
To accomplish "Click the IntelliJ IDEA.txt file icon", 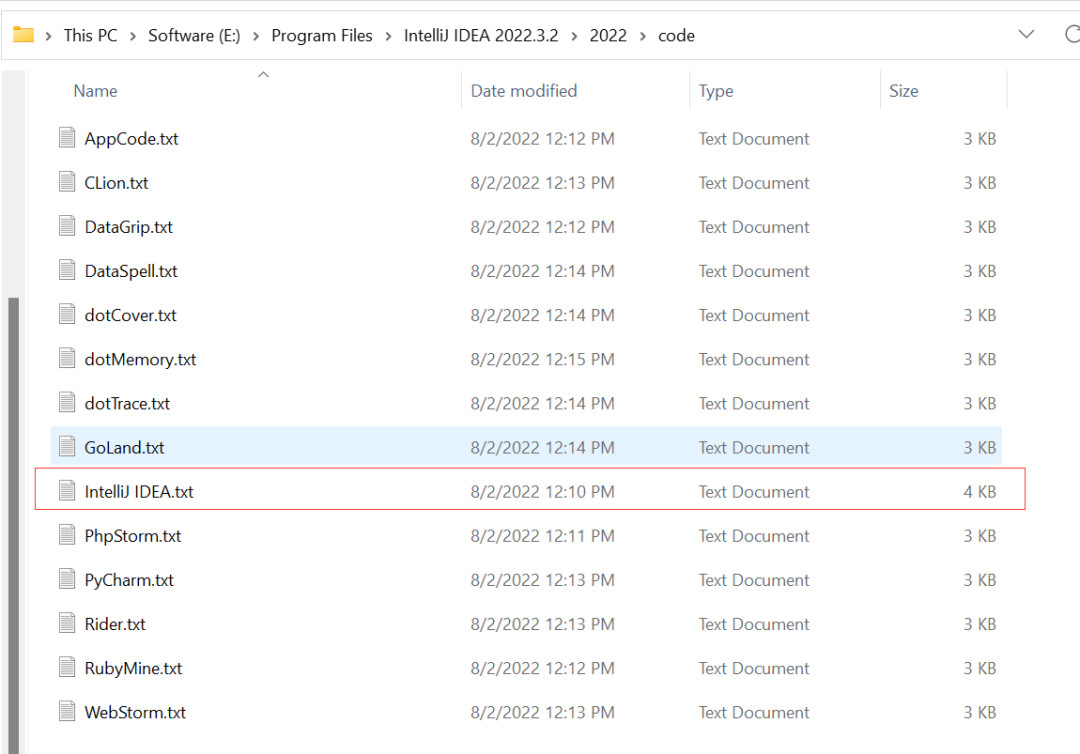I will coord(67,490).
